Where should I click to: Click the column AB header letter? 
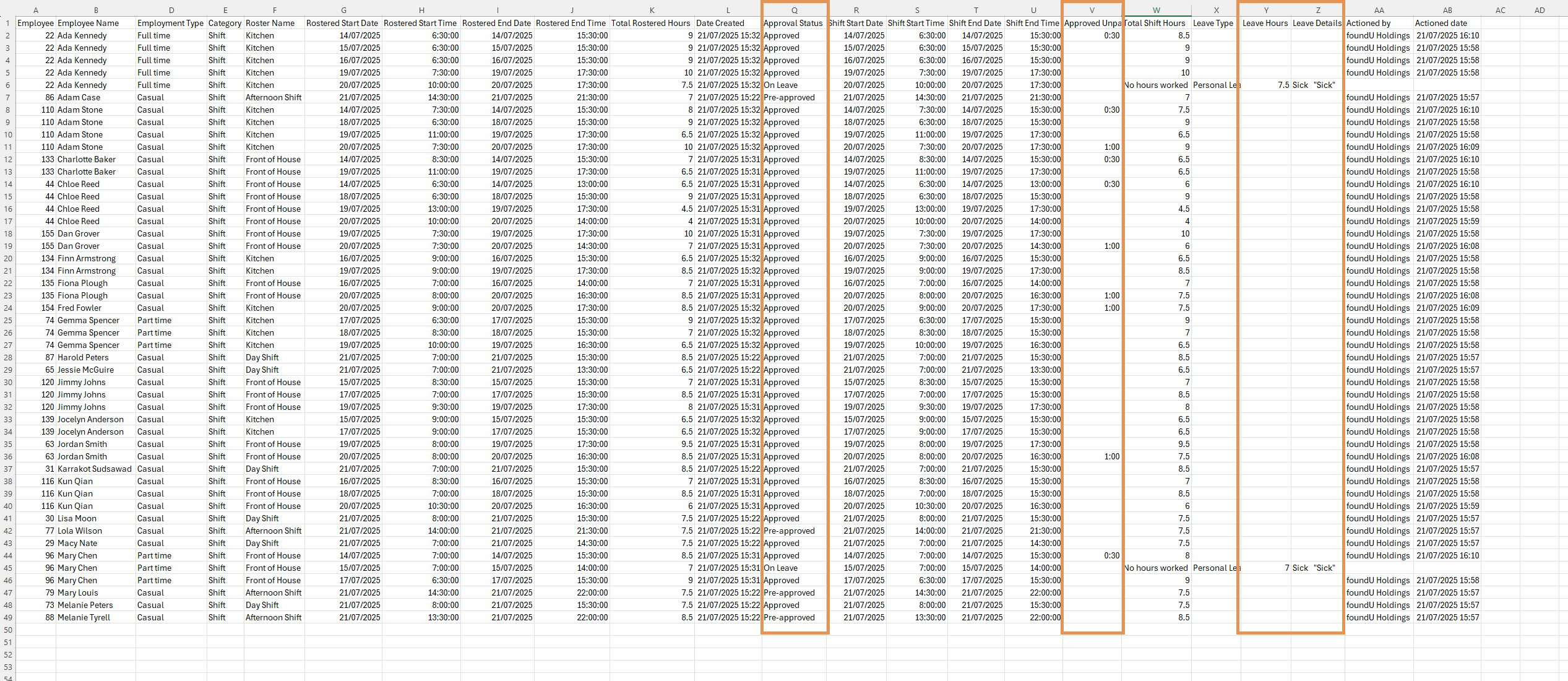[1447, 10]
